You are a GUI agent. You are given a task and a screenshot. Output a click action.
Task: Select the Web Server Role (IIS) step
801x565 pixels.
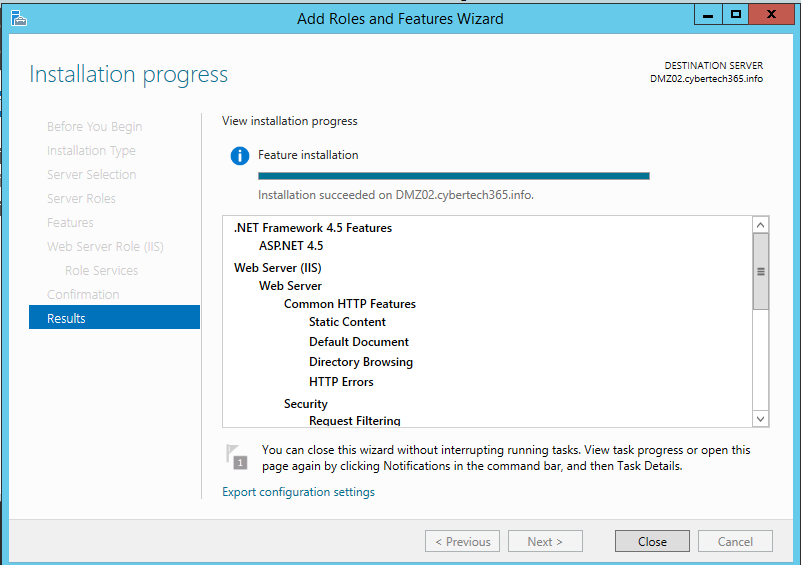(105, 247)
